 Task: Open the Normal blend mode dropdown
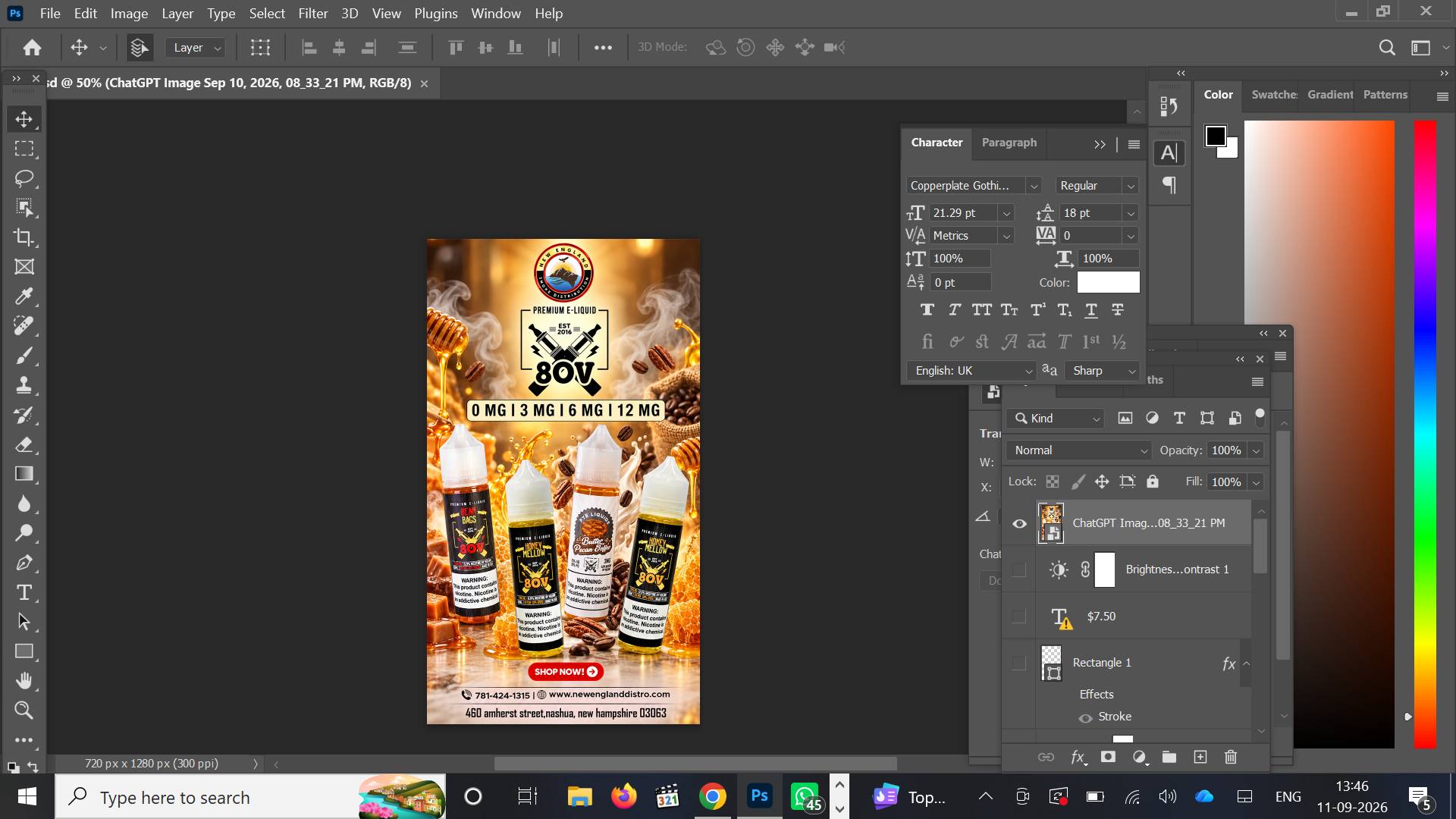1078,450
